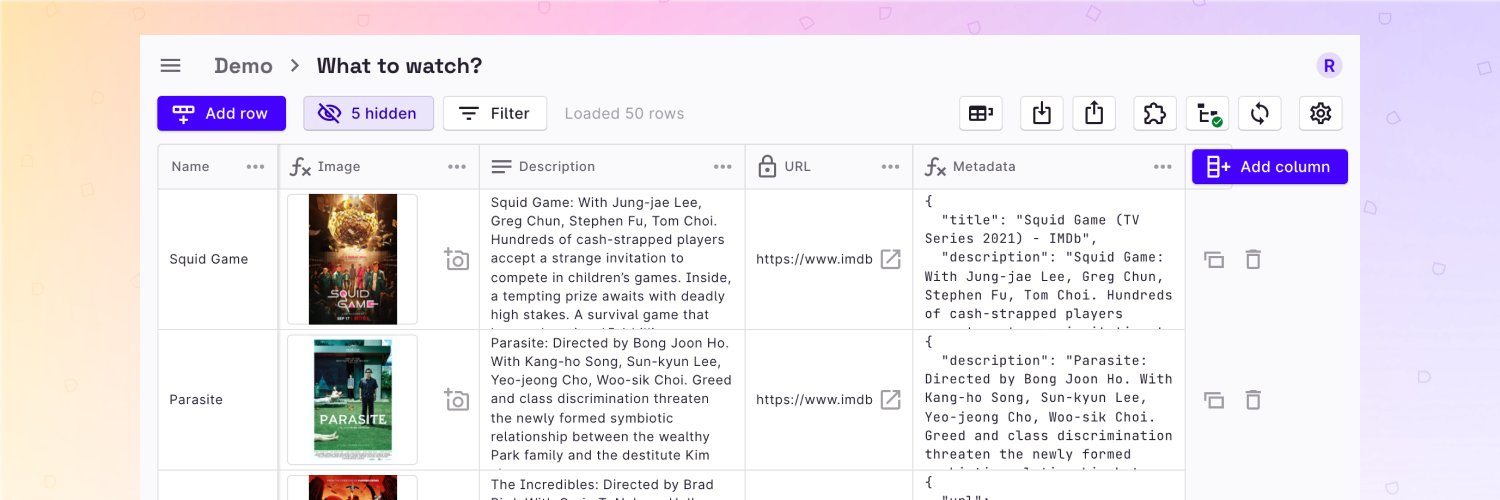Open the extensions puzzle piece icon
Screen dimensions: 1500x500
[x=1155, y=113]
